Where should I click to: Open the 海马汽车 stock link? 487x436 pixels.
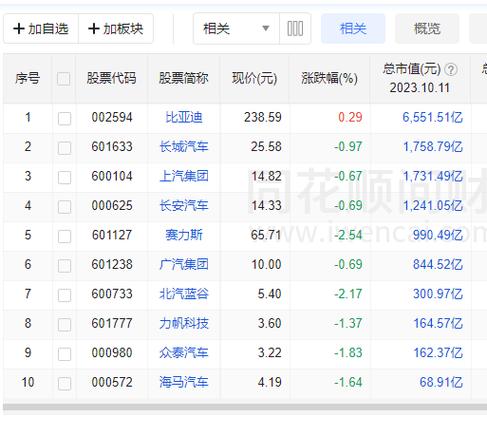click(x=184, y=382)
